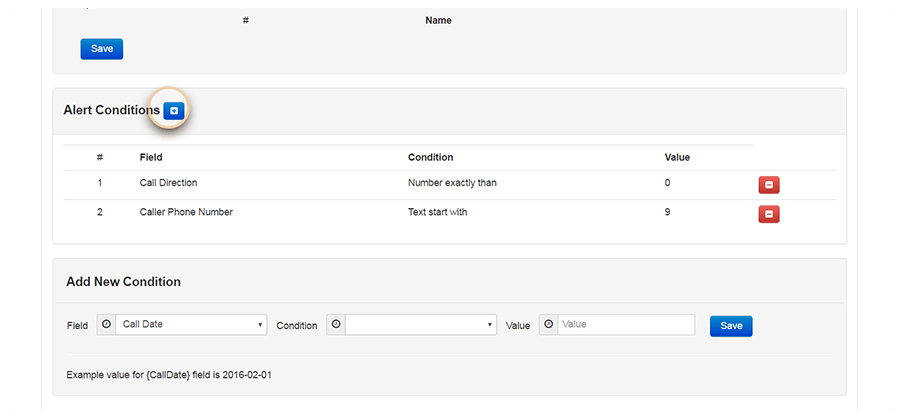Remove the Call Direction condition row

pos(768,185)
